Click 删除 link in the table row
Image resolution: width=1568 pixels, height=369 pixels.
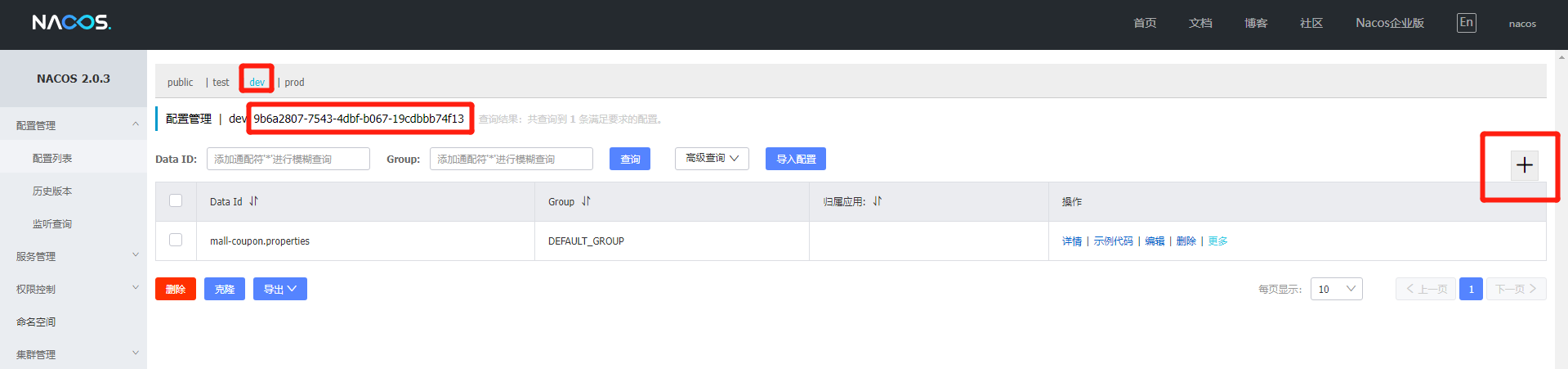(x=1186, y=241)
